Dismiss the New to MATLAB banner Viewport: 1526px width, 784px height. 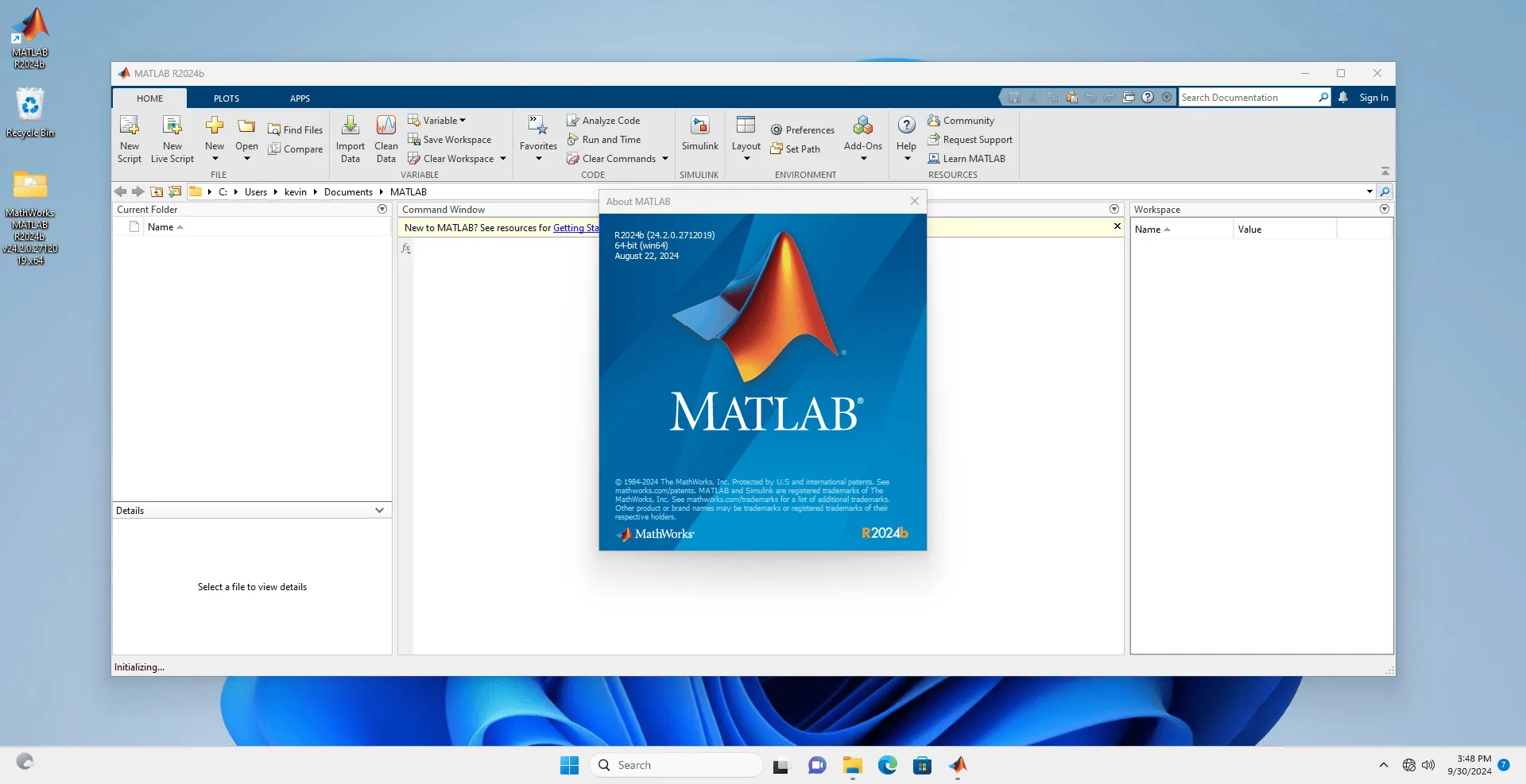pos(1117,226)
